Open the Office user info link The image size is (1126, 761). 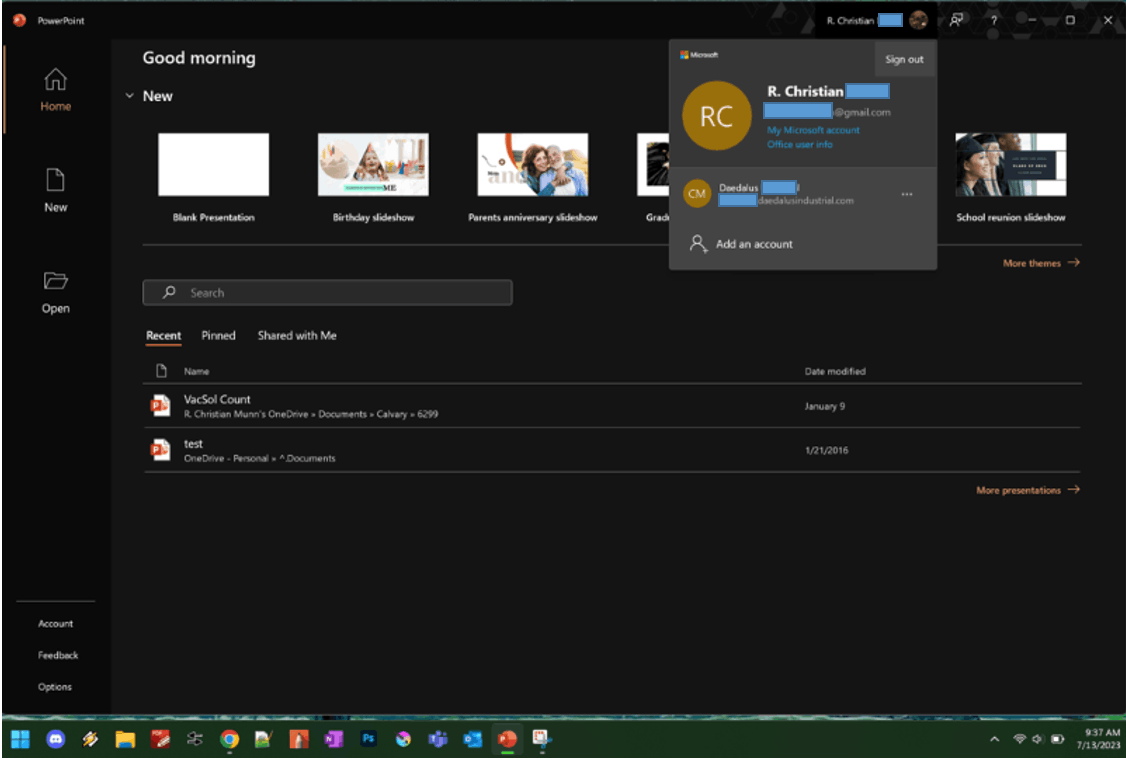[x=799, y=144]
